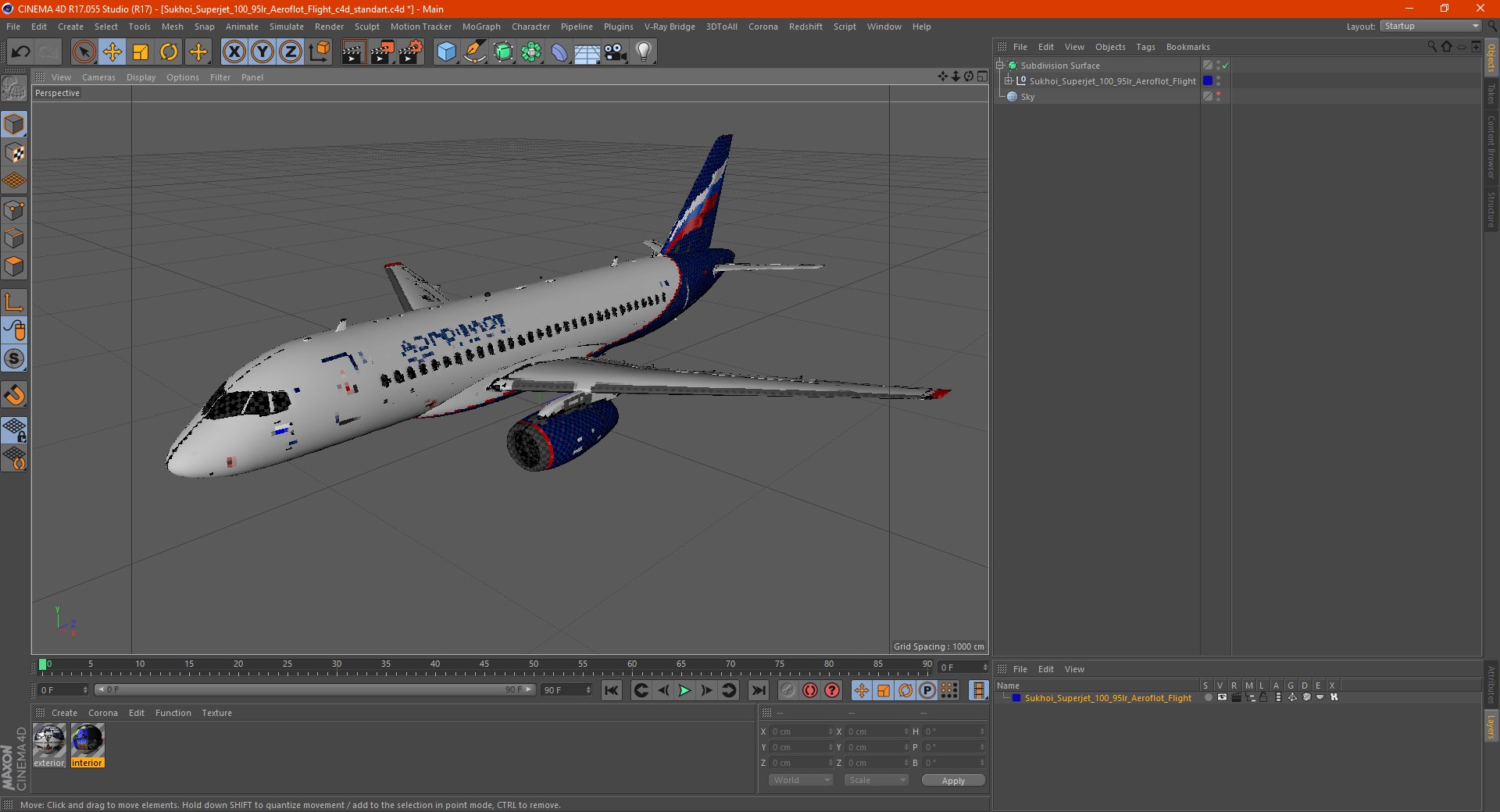Jump to end of animation
The image size is (1500, 812).
pos(758,690)
